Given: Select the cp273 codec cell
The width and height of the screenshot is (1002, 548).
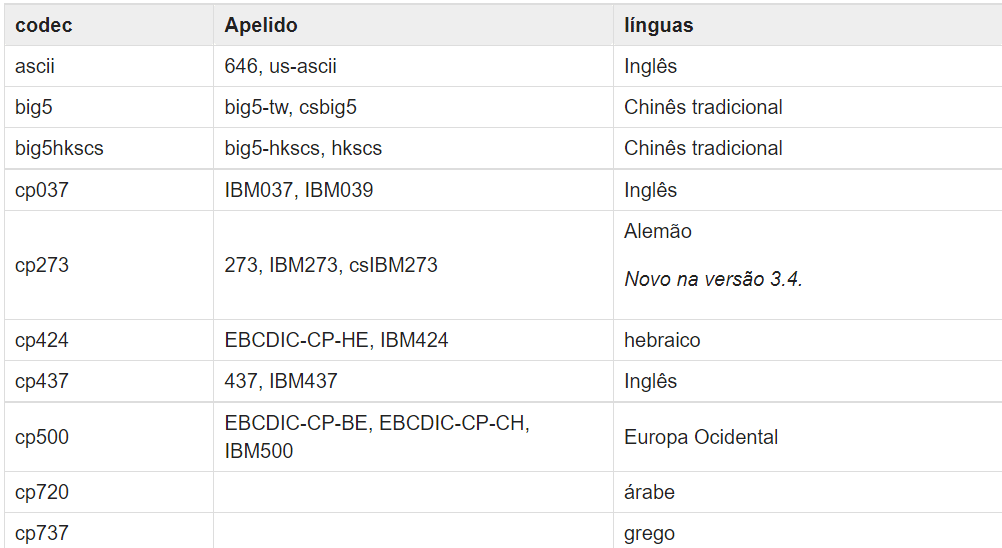Looking at the screenshot, I should click(x=109, y=265).
